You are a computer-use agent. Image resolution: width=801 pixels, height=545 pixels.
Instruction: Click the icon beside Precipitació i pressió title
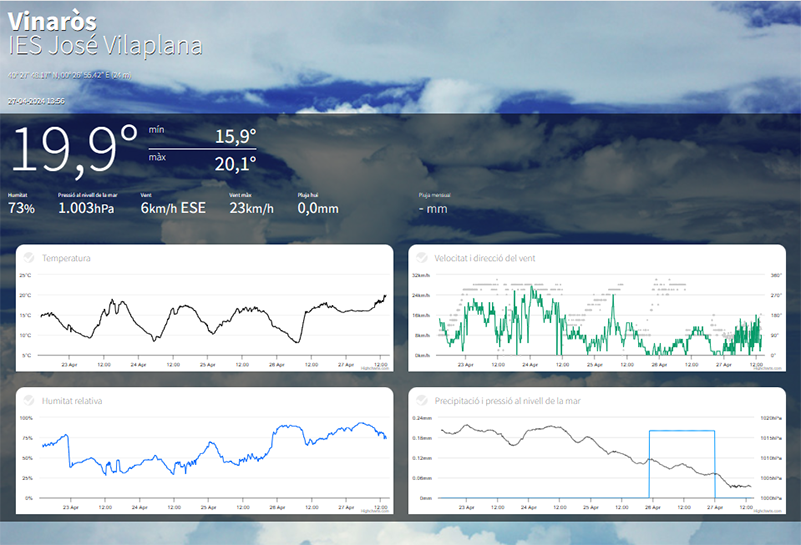tap(421, 400)
